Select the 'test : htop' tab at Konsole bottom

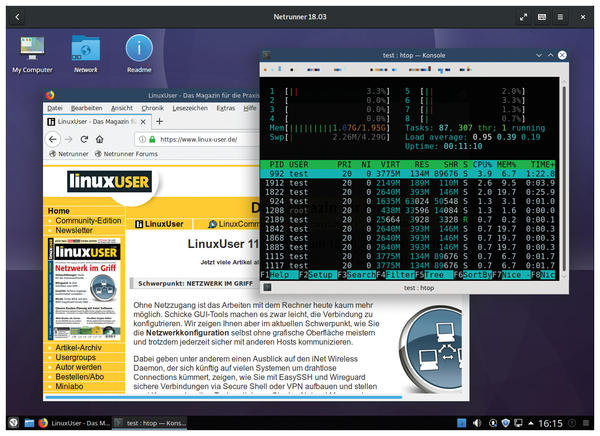[419, 288]
